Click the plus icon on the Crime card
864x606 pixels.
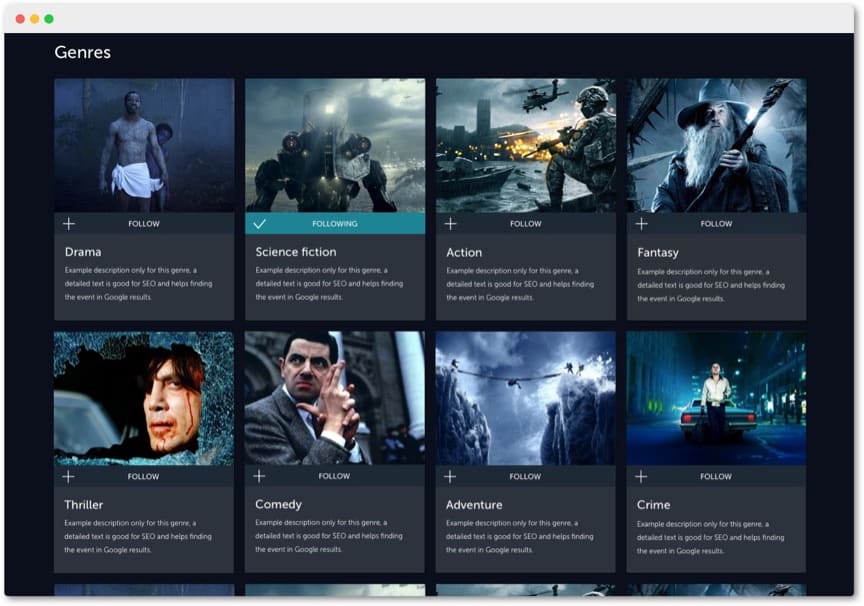click(x=641, y=477)
